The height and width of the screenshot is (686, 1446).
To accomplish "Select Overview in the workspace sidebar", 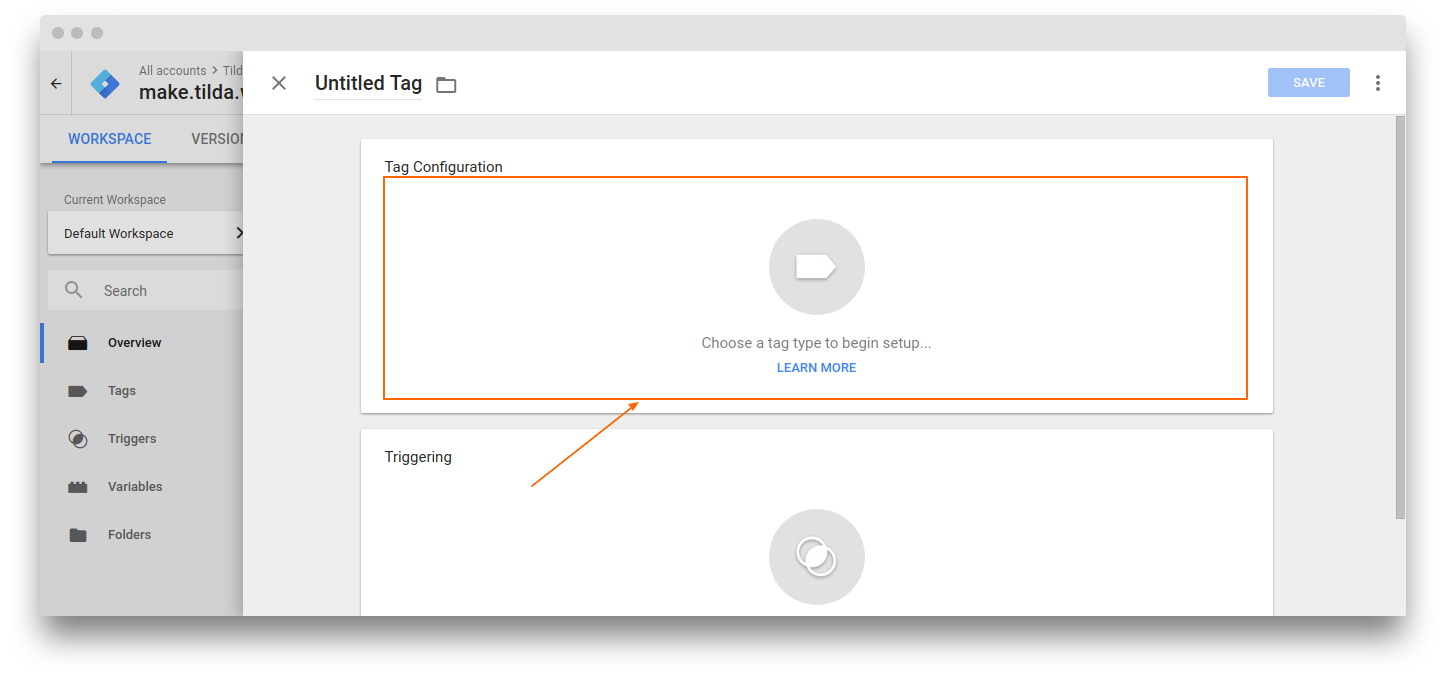I will 134,342.
